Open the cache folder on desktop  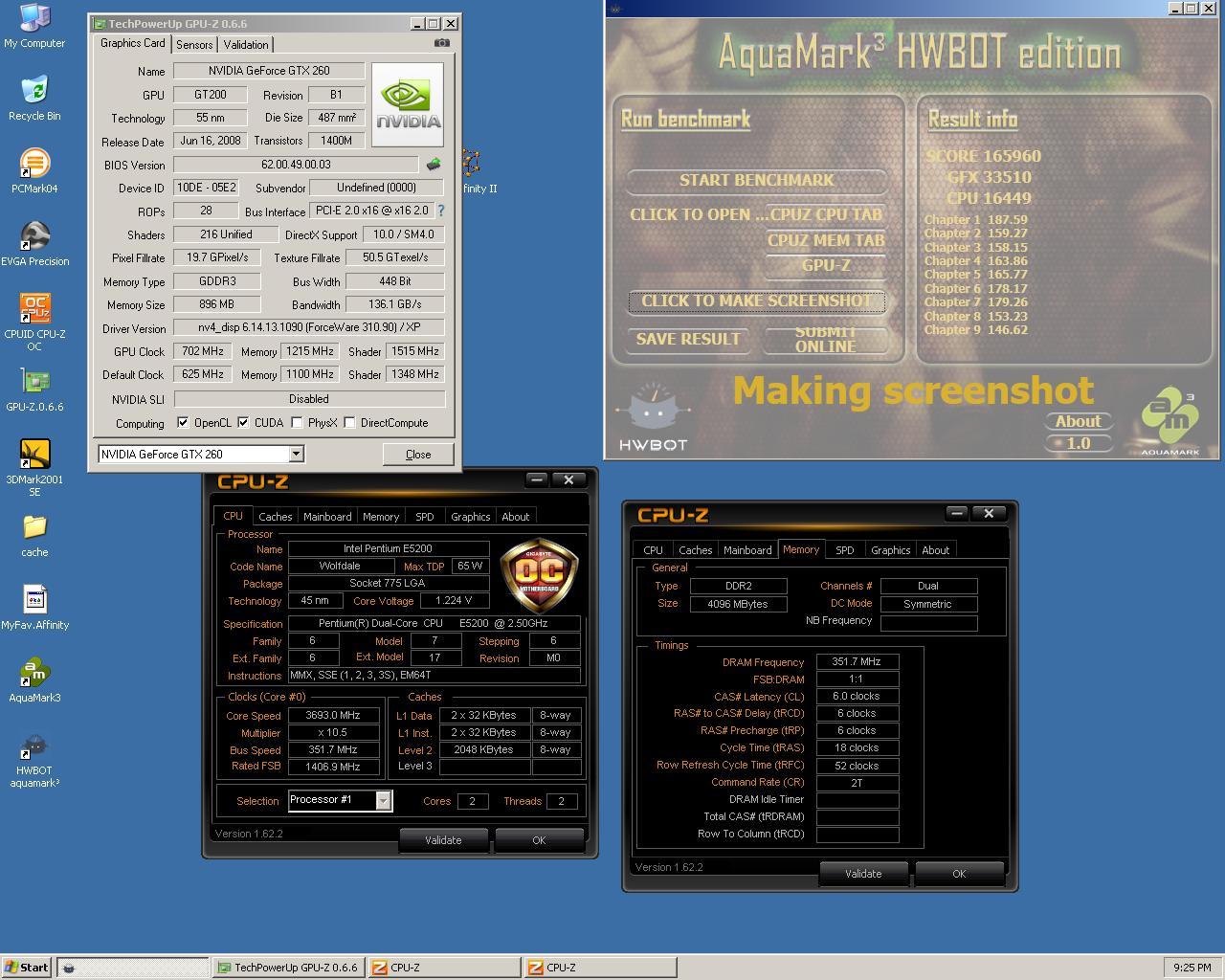34,535
